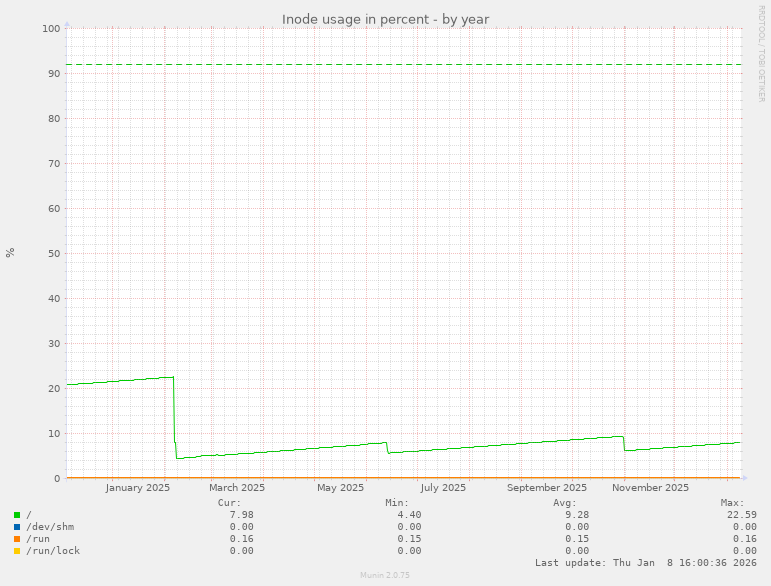Click the 'January 2025' axis label
771x586 pixels.
(x=137, y=488)
